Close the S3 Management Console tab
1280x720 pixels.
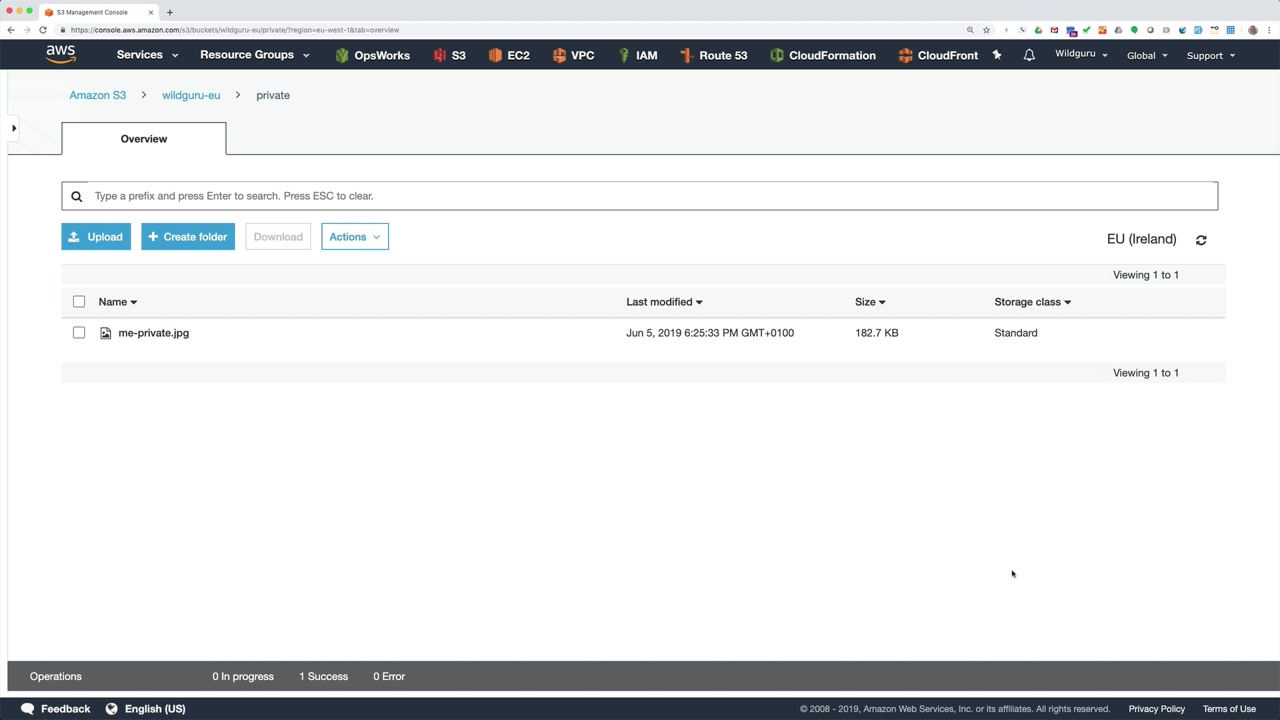tap(151, 12)
